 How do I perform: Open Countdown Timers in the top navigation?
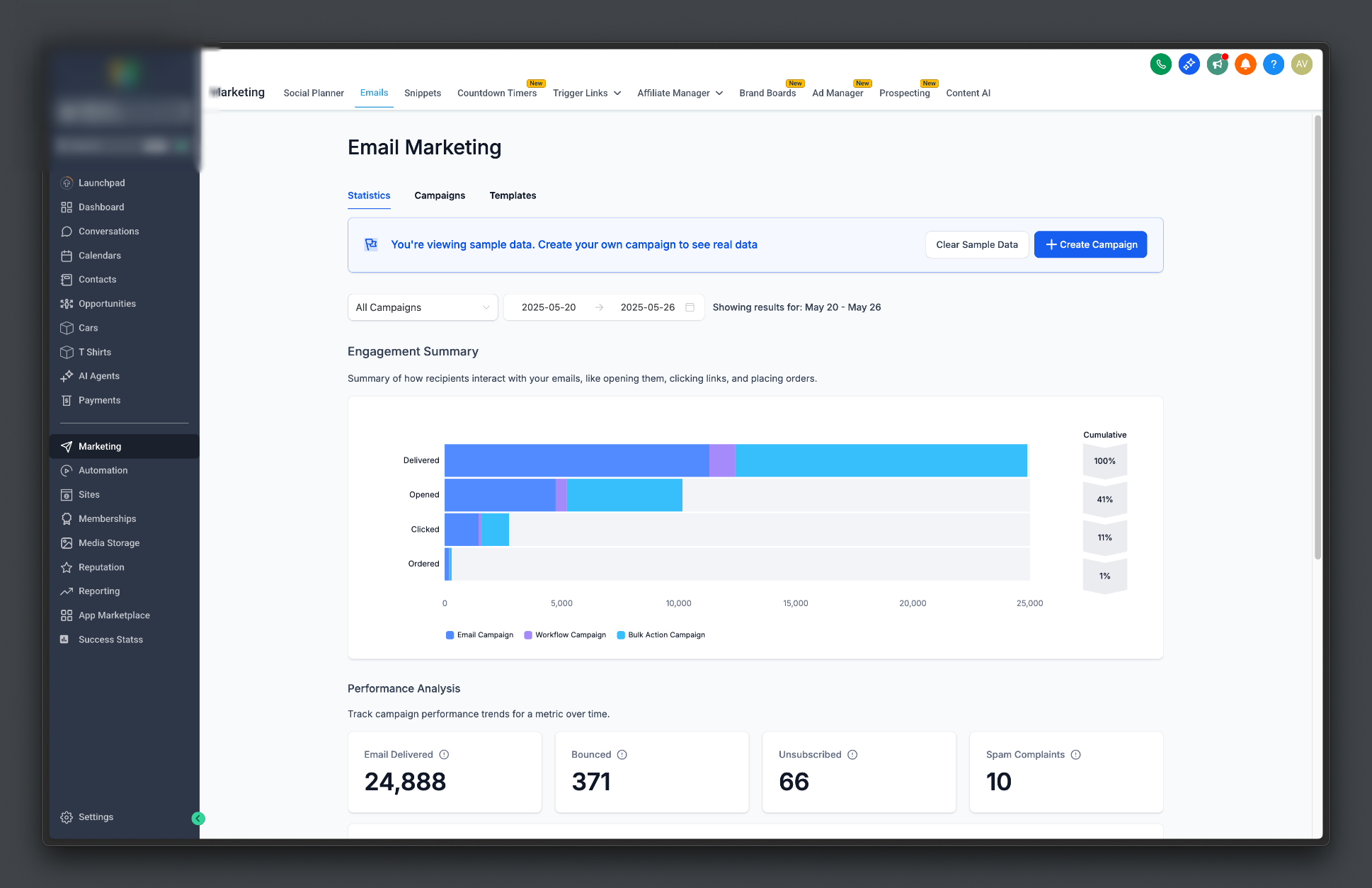click(x=497, y=93)
